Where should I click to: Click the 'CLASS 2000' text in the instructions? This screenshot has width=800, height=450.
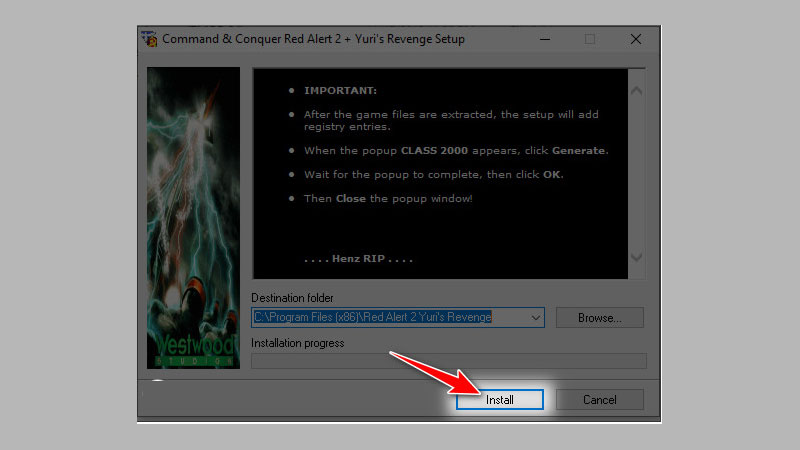click(x=434, y=151)
